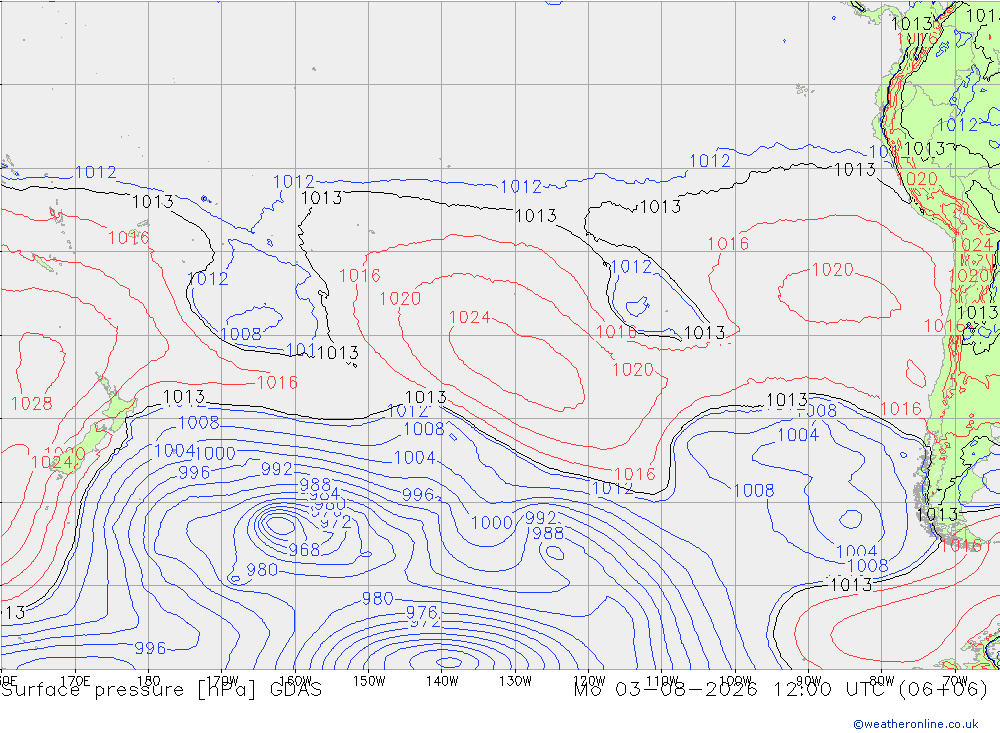Select the 180 longitude axis label
This screenshot has height=733, width=1000.
pyautogui.click(x=149, y=681)
